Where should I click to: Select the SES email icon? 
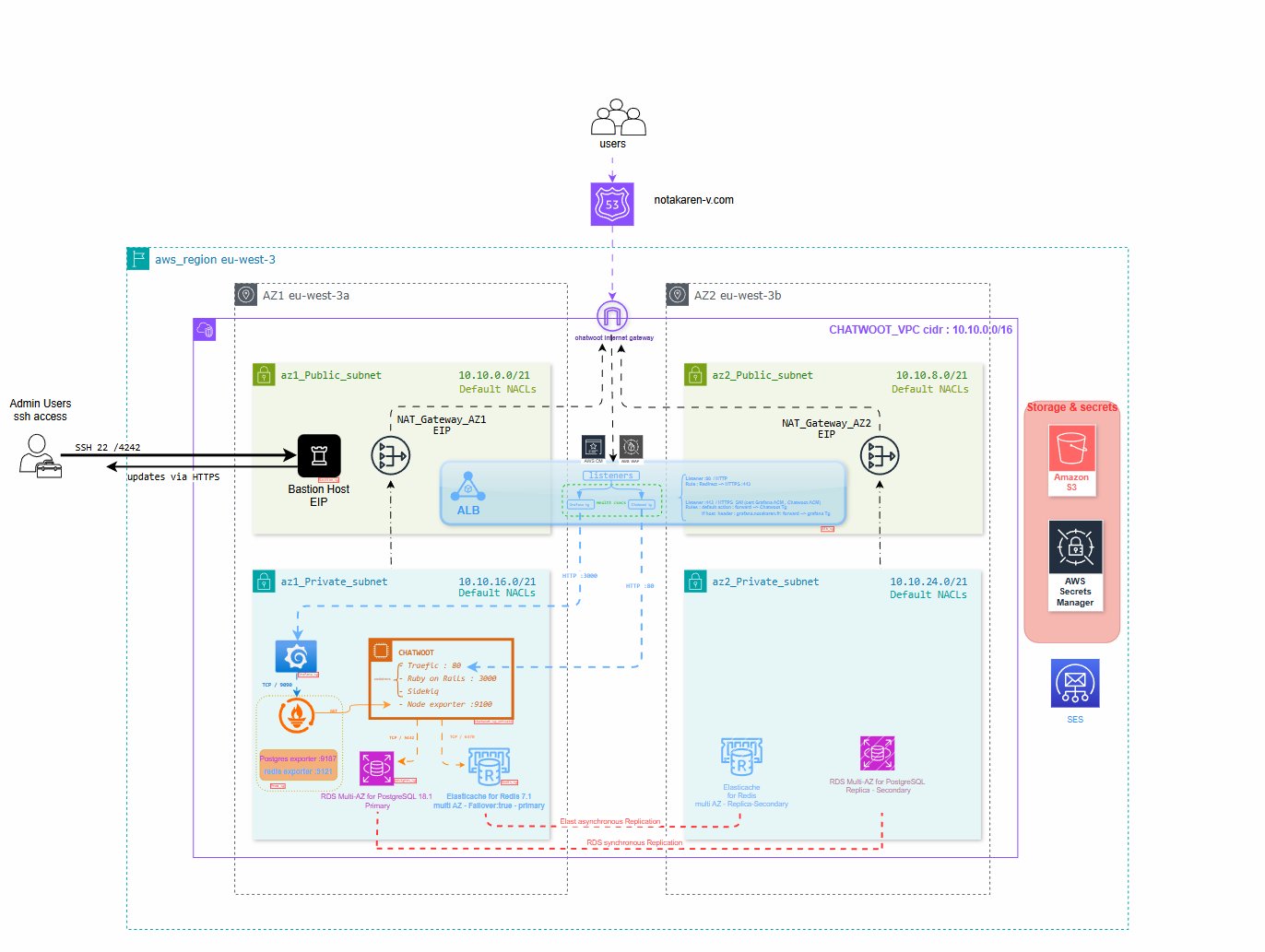pyautogui.click(x=1075, y=684)
